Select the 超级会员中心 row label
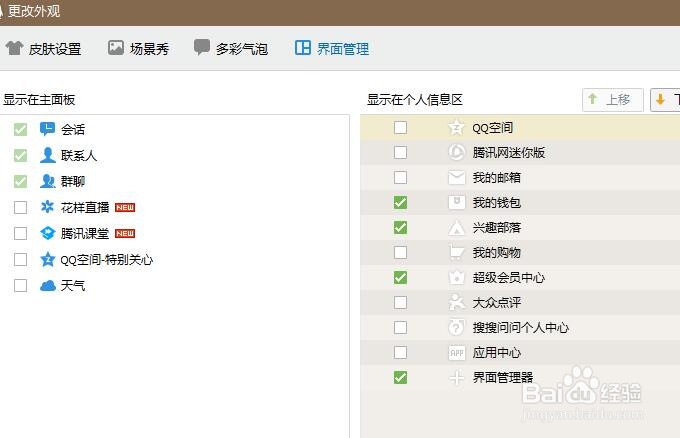Image resolution: width=680 pixels, height=438 pixels. point(509,277)
